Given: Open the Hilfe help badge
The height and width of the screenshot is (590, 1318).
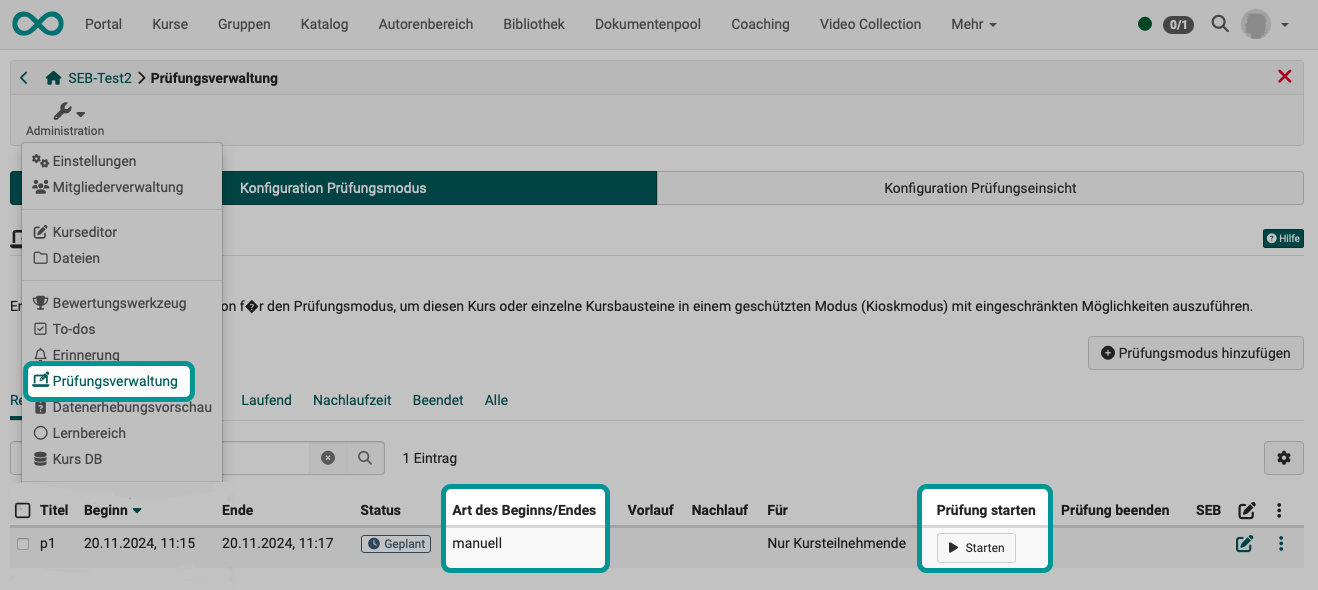Looking at the screenshot, I should point(1282,238).
